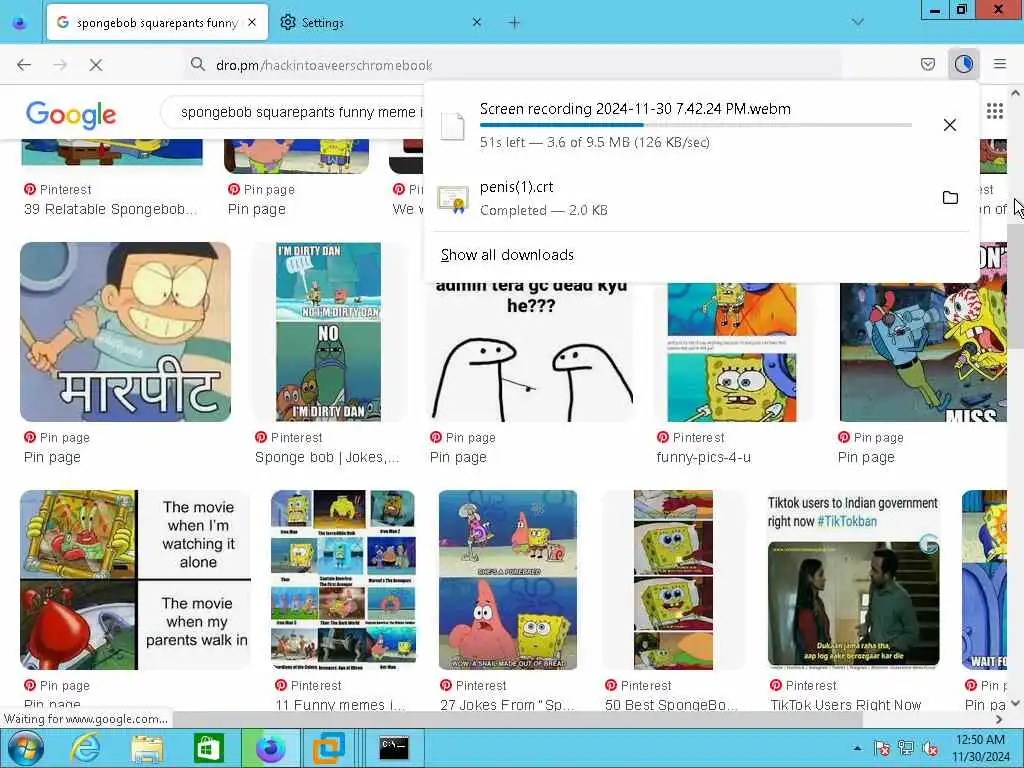Screen dimensions: 1024x768
Task: Cancel the Screen recording webm download
Action: tap(950, 125)
